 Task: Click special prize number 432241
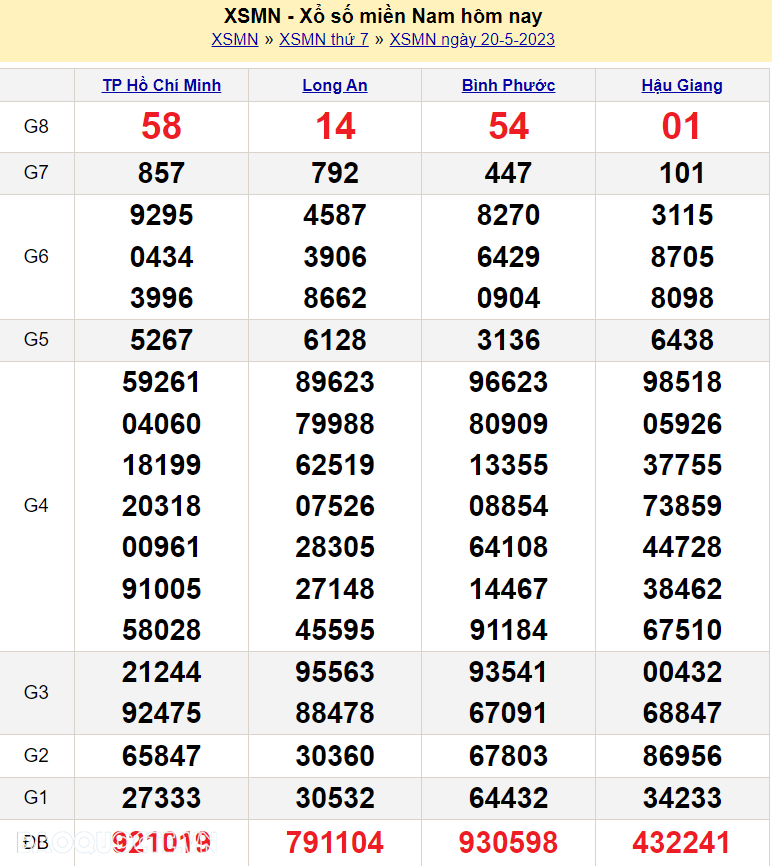[682, 842]
